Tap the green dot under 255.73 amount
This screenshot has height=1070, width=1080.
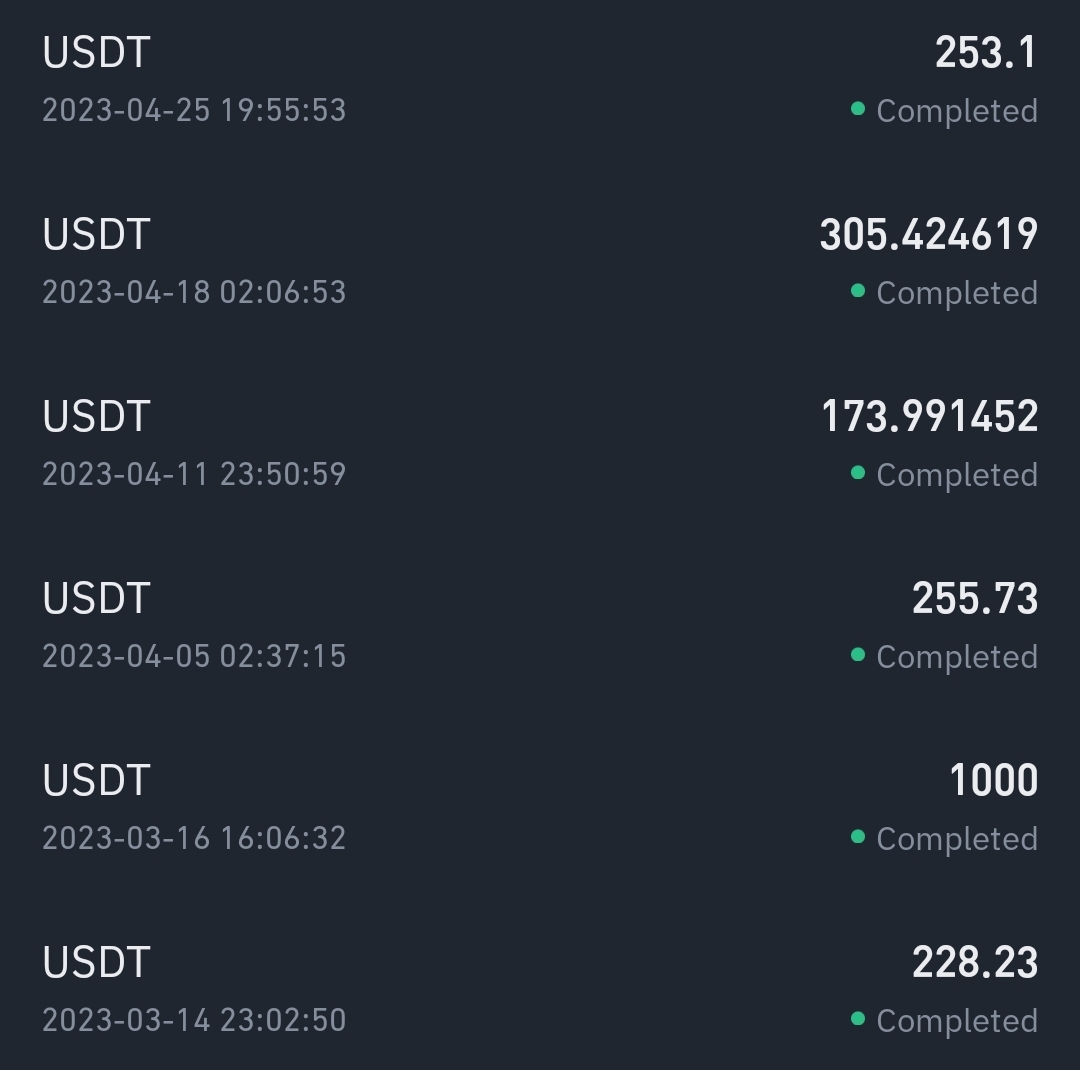pos(857,654)
